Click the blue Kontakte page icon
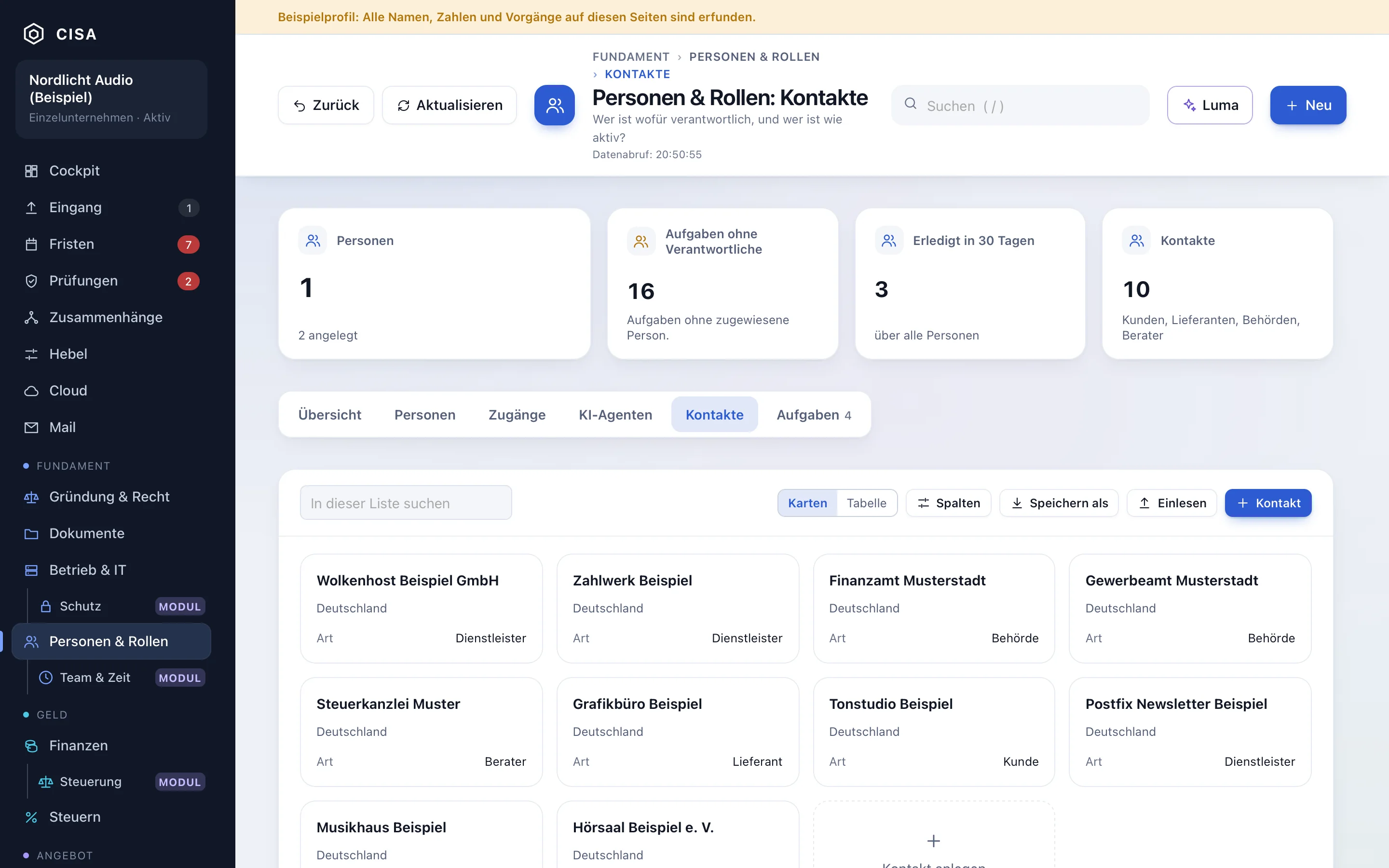Viewport: 1389px width, 868px height. (555, 105)
